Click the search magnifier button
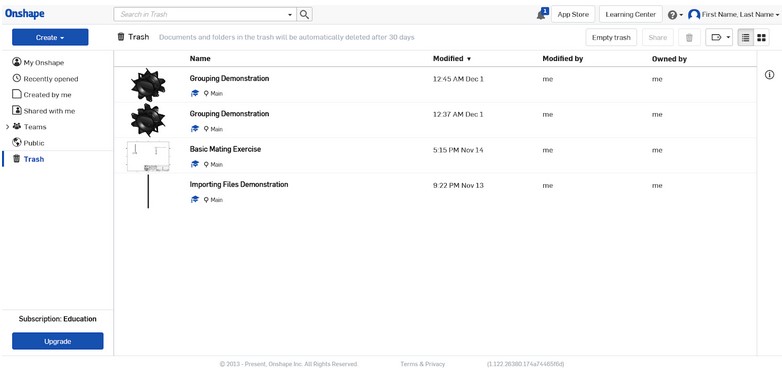The width and height of the screenshot is (782, 372). click(304, 14)
